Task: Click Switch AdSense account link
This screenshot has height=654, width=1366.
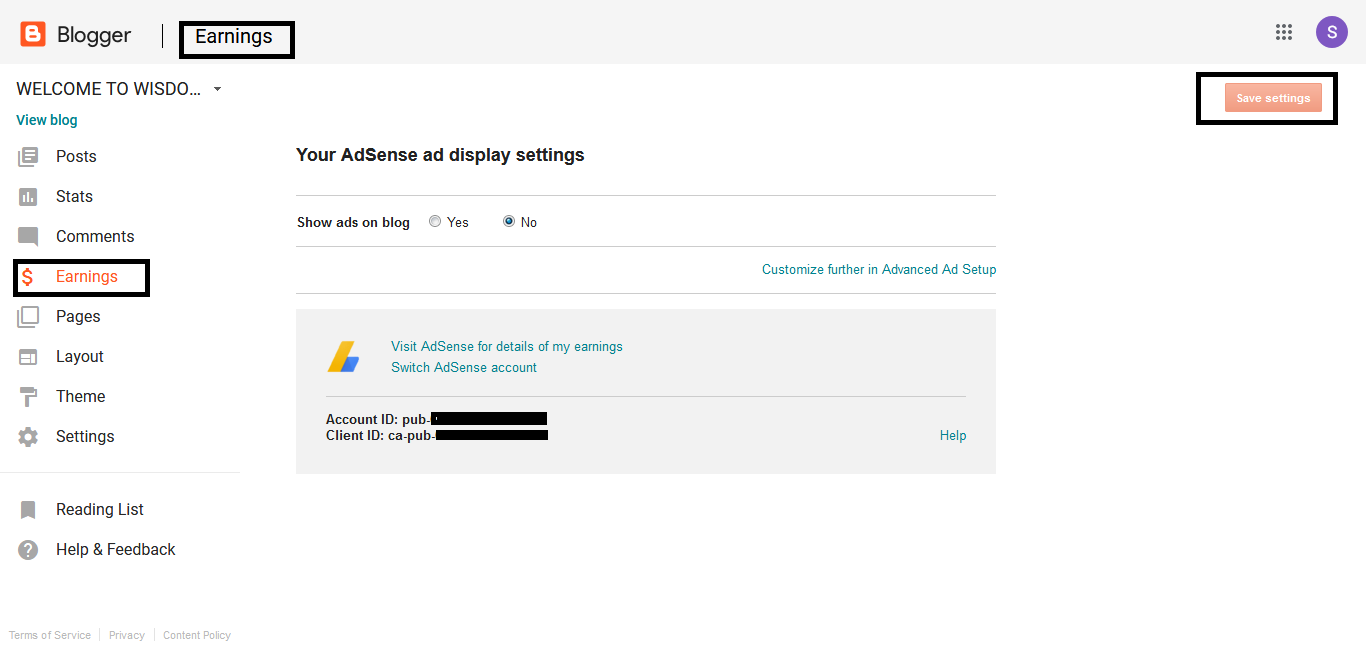Action: [463, 367]
